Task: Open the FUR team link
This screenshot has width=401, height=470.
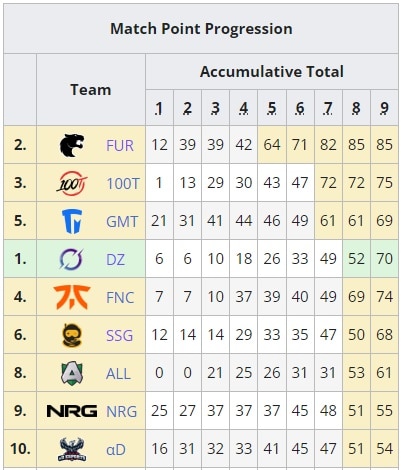Action: pos(120,146)
